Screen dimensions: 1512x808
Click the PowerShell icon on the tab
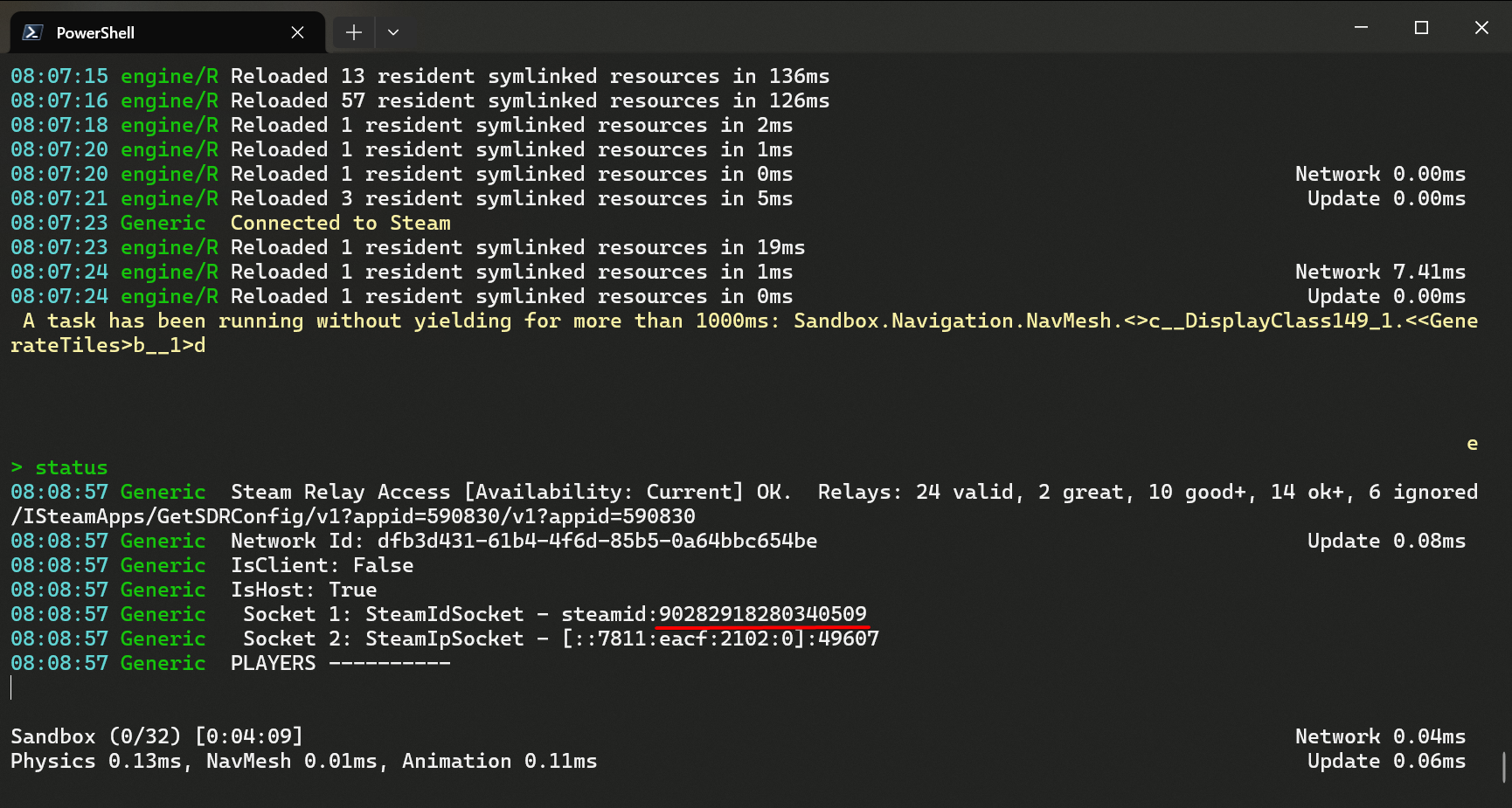[x=31, y=32]
